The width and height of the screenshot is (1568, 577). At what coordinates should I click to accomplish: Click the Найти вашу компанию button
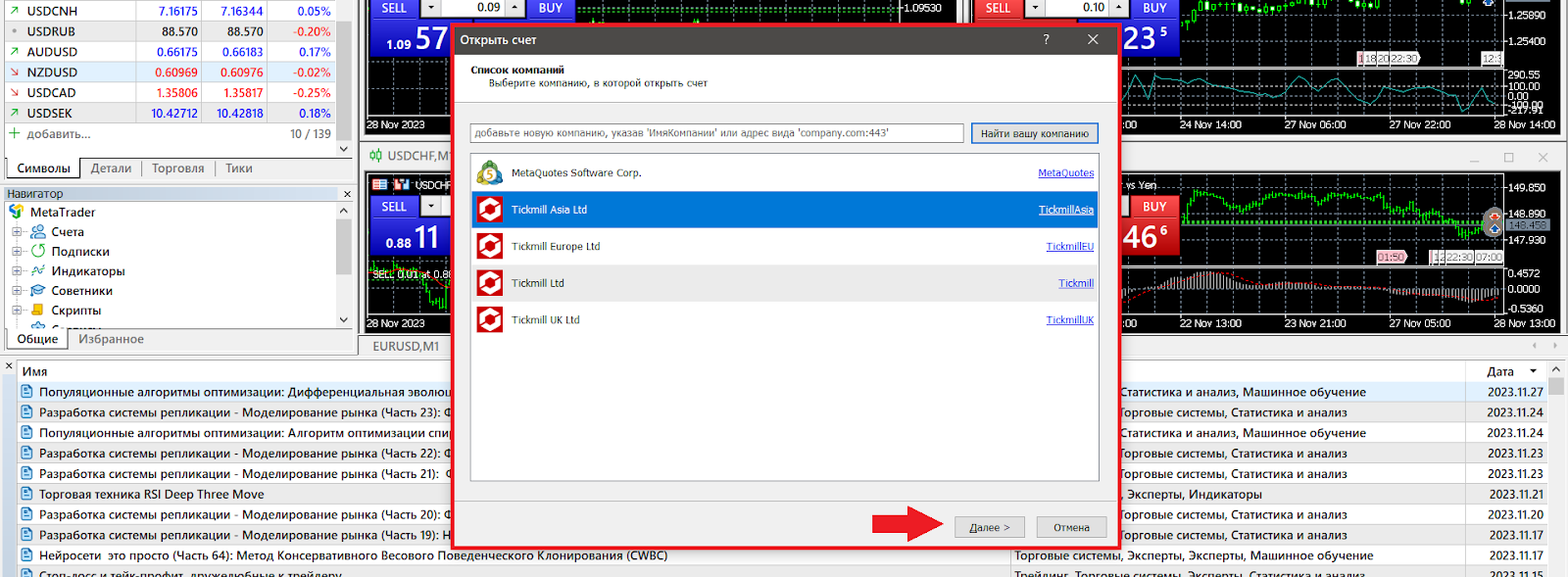pos(1035,133)
